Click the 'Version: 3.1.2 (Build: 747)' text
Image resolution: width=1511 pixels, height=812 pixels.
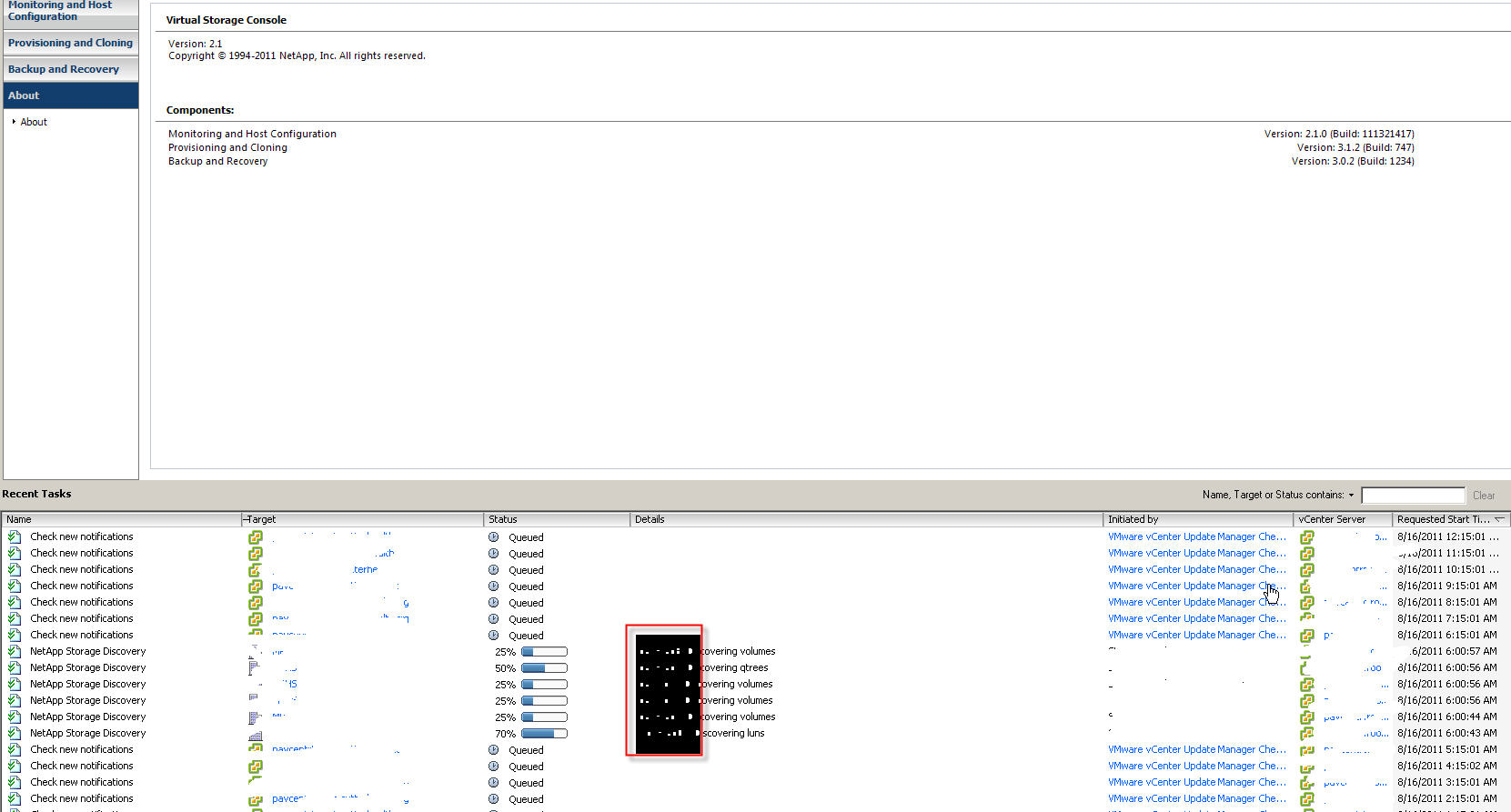1355,147
